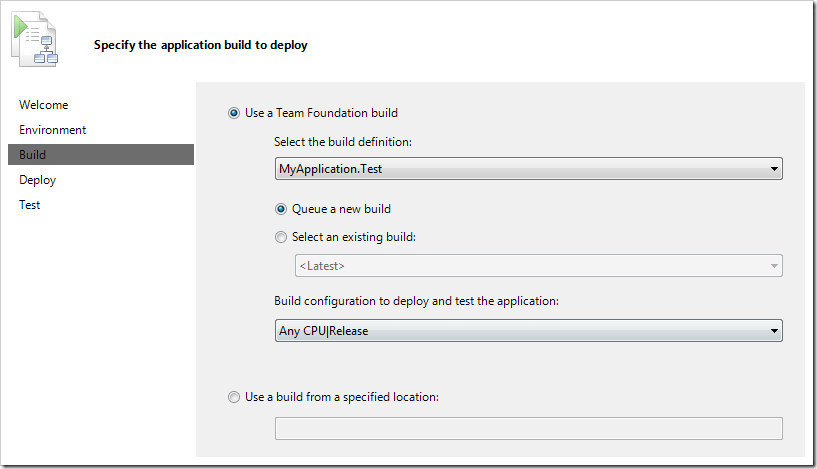Click the build workflow wizard icon
Image resolution: width=817 pixels, height=469 pixels.
pyautogui.click(x=35, y=40)
